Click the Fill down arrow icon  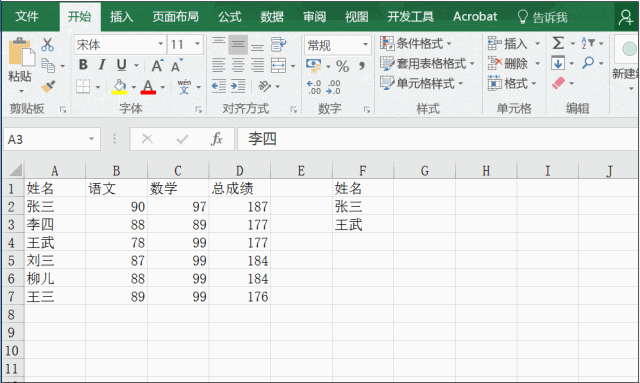(x=558, y=63)
